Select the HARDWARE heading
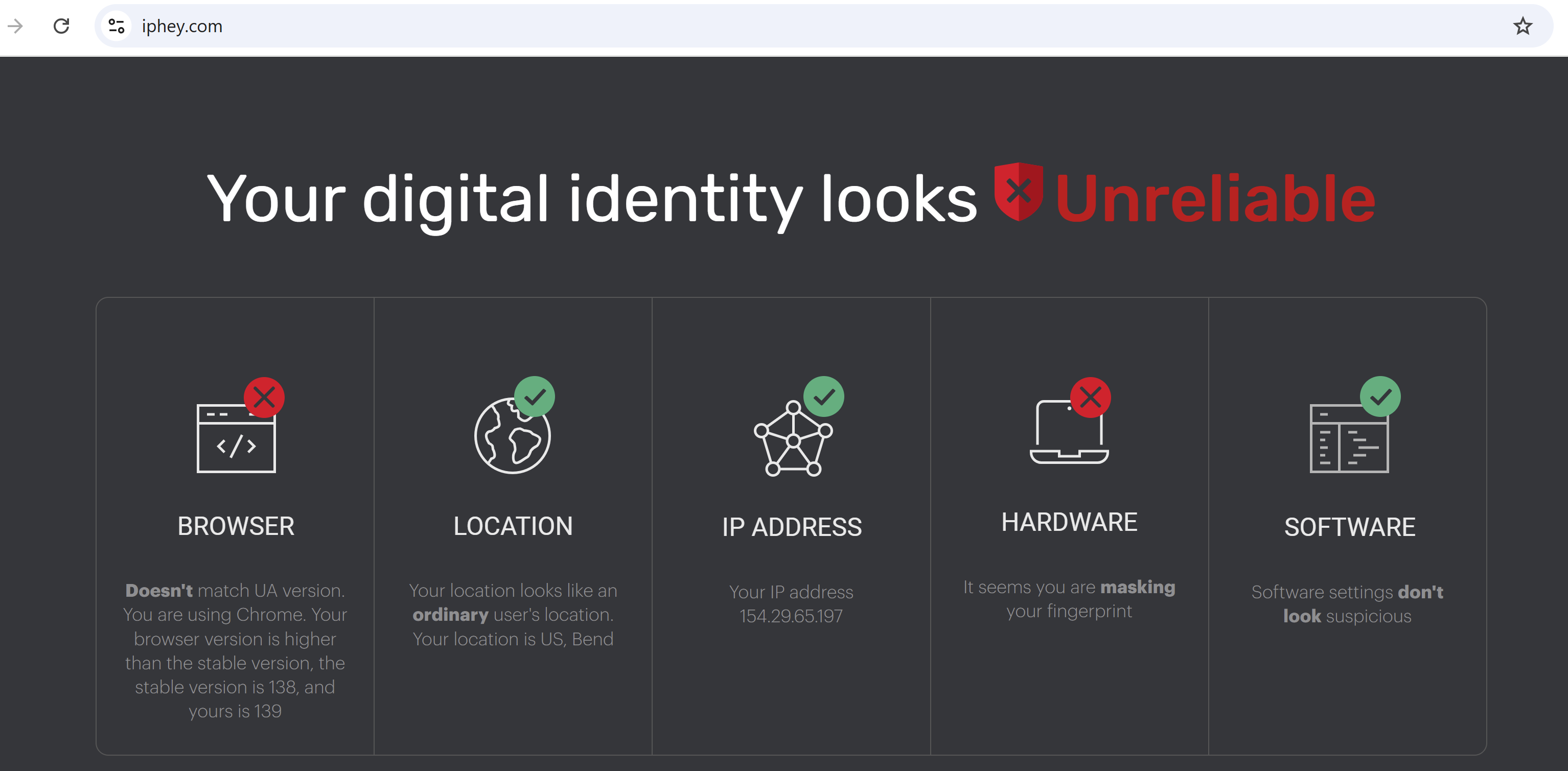 tap(1069, 522)
